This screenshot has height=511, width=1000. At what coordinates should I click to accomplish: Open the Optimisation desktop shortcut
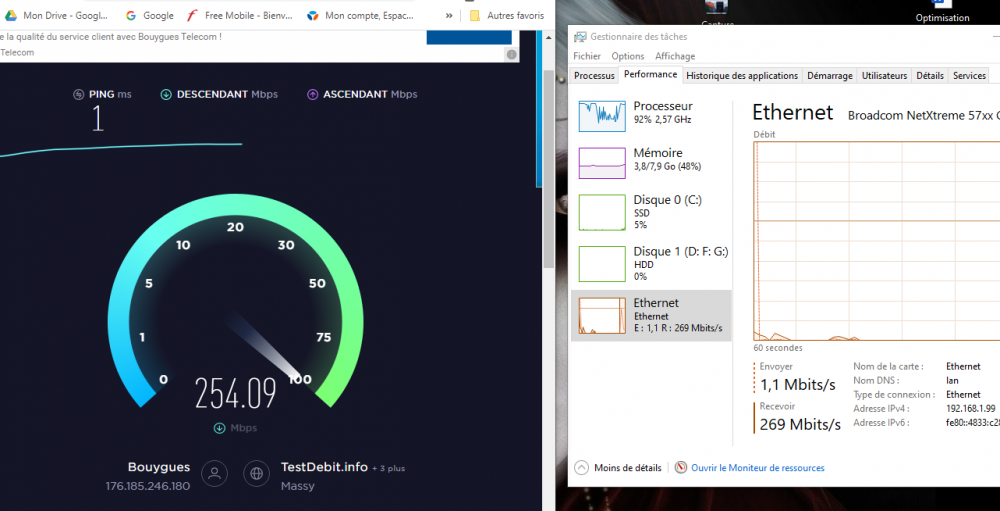point(942,11)
